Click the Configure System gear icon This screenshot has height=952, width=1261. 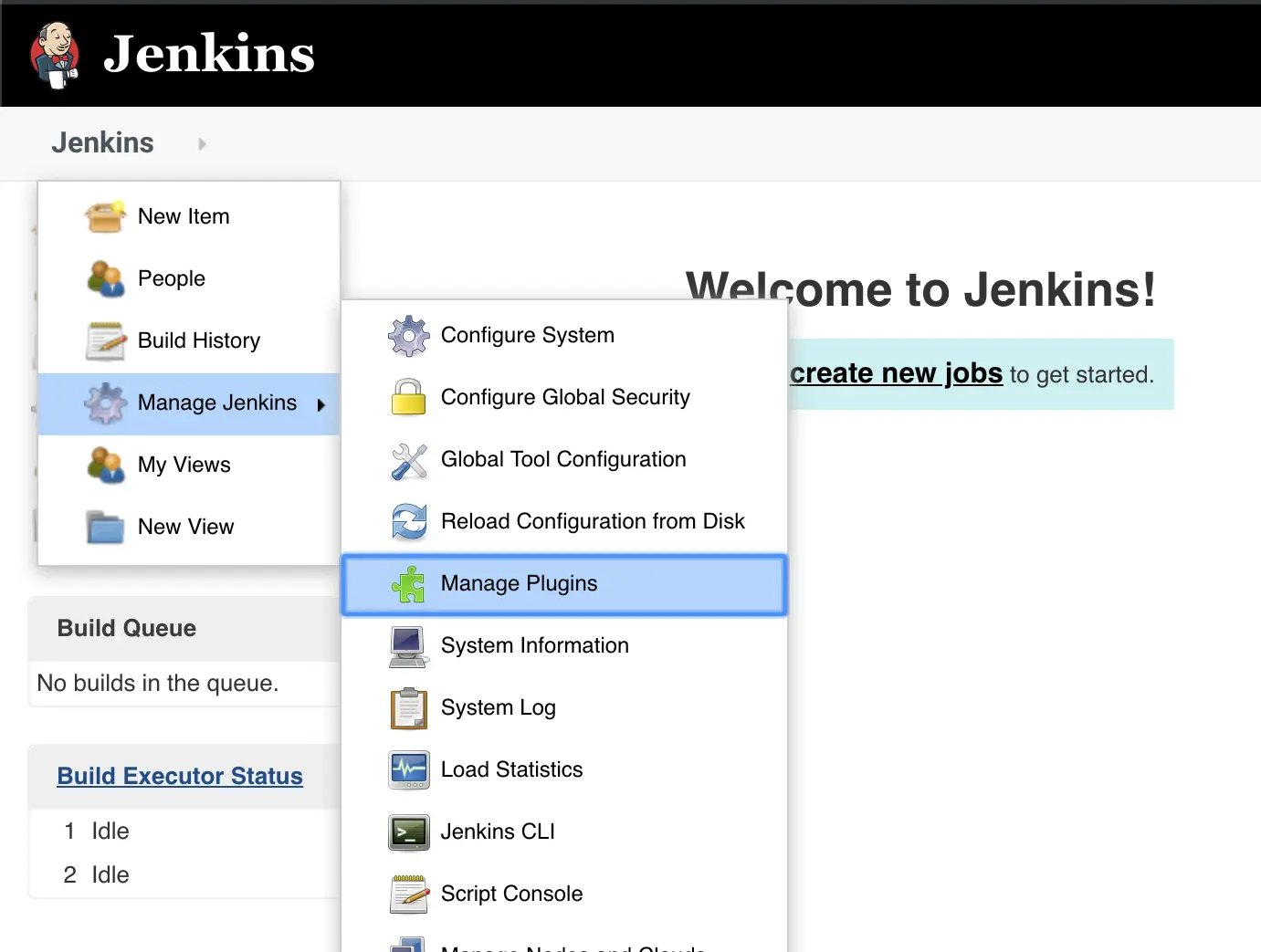coord(408,336)
